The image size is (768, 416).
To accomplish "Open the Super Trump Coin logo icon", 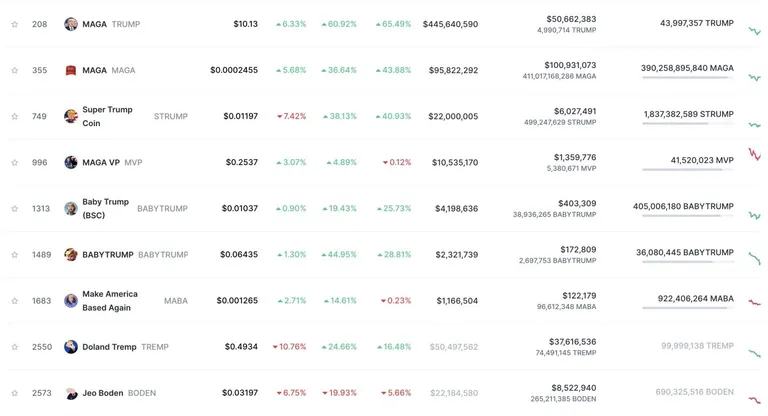I will pos(71,116).
